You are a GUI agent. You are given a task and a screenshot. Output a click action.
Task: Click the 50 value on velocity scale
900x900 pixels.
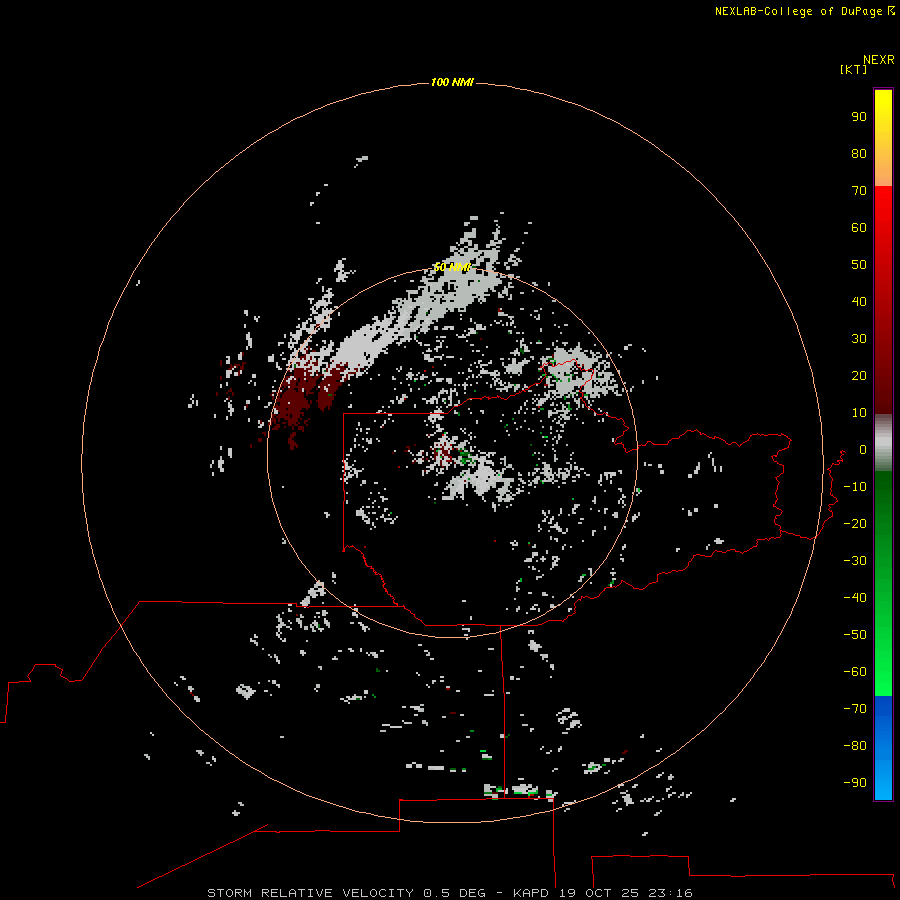859,265
